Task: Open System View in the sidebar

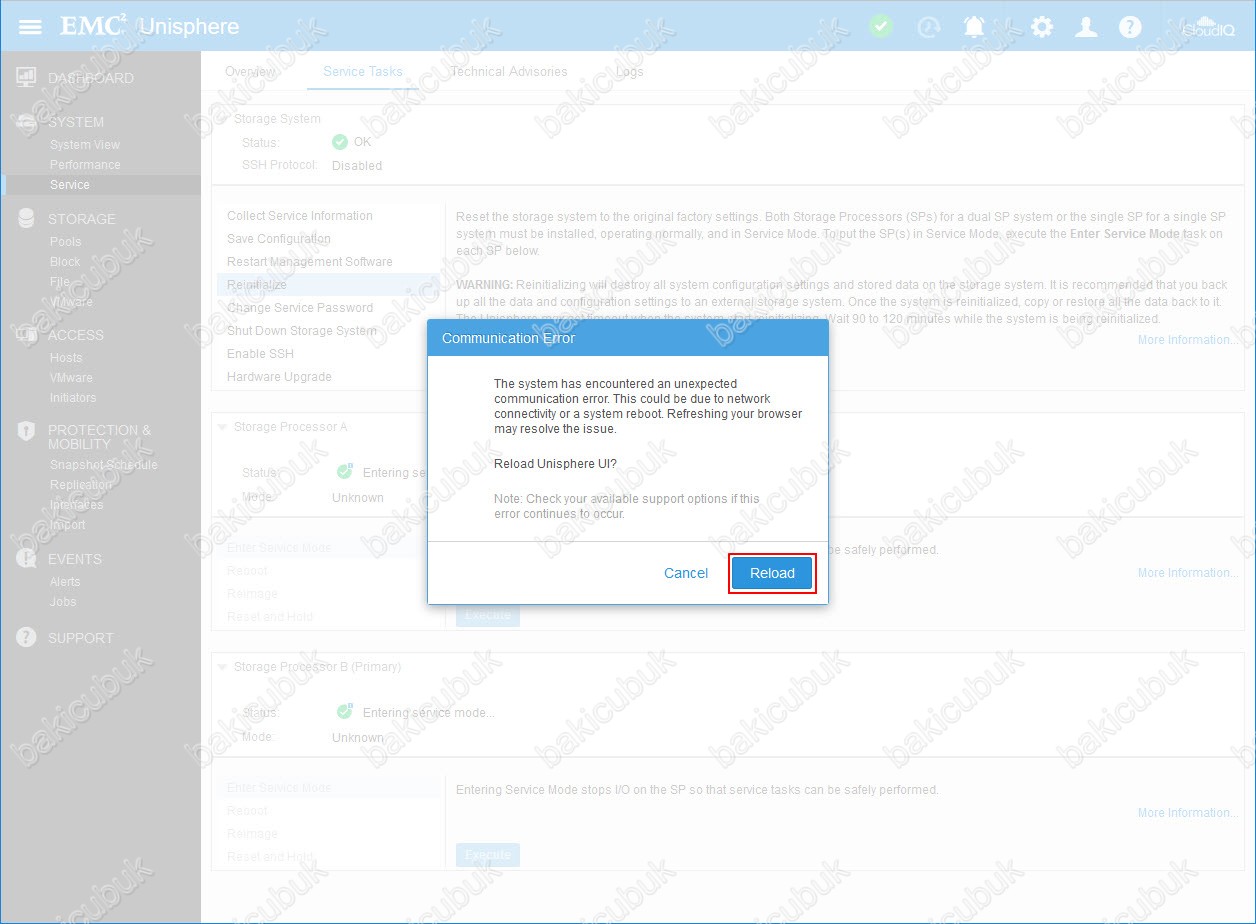Action: (85, 145)
